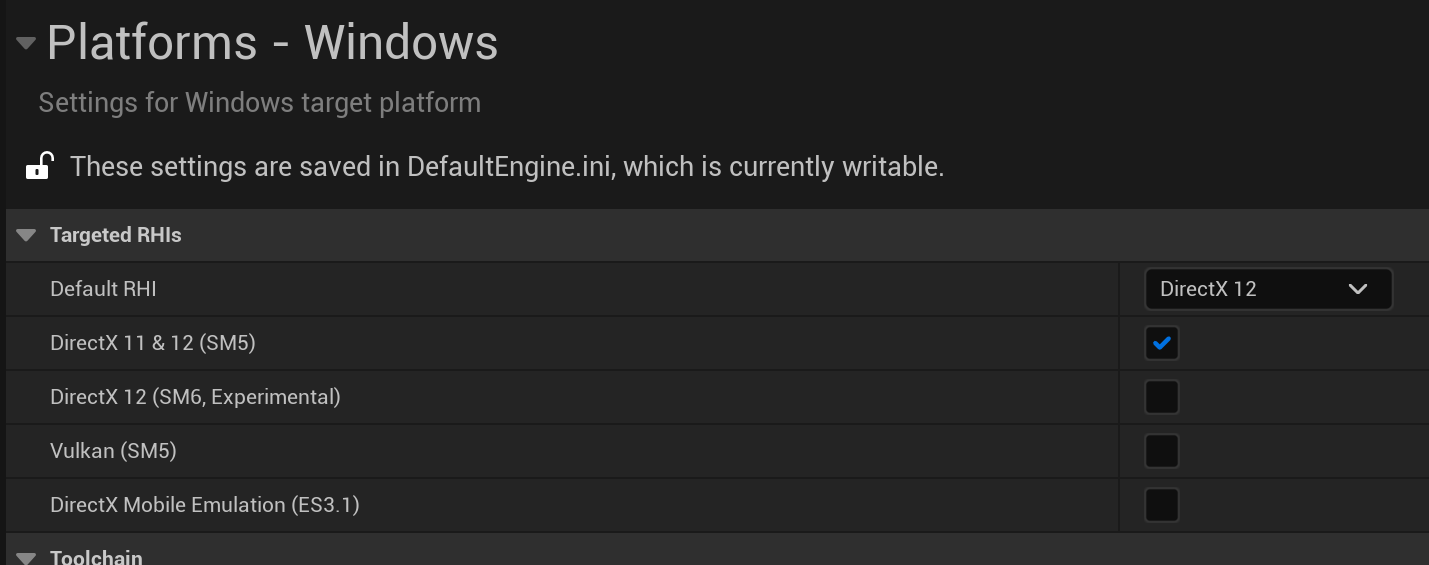This screenshot has width=1429, height=565.
Task: Click the down chevron beside DirectX 12
Action: (1357, 289)
